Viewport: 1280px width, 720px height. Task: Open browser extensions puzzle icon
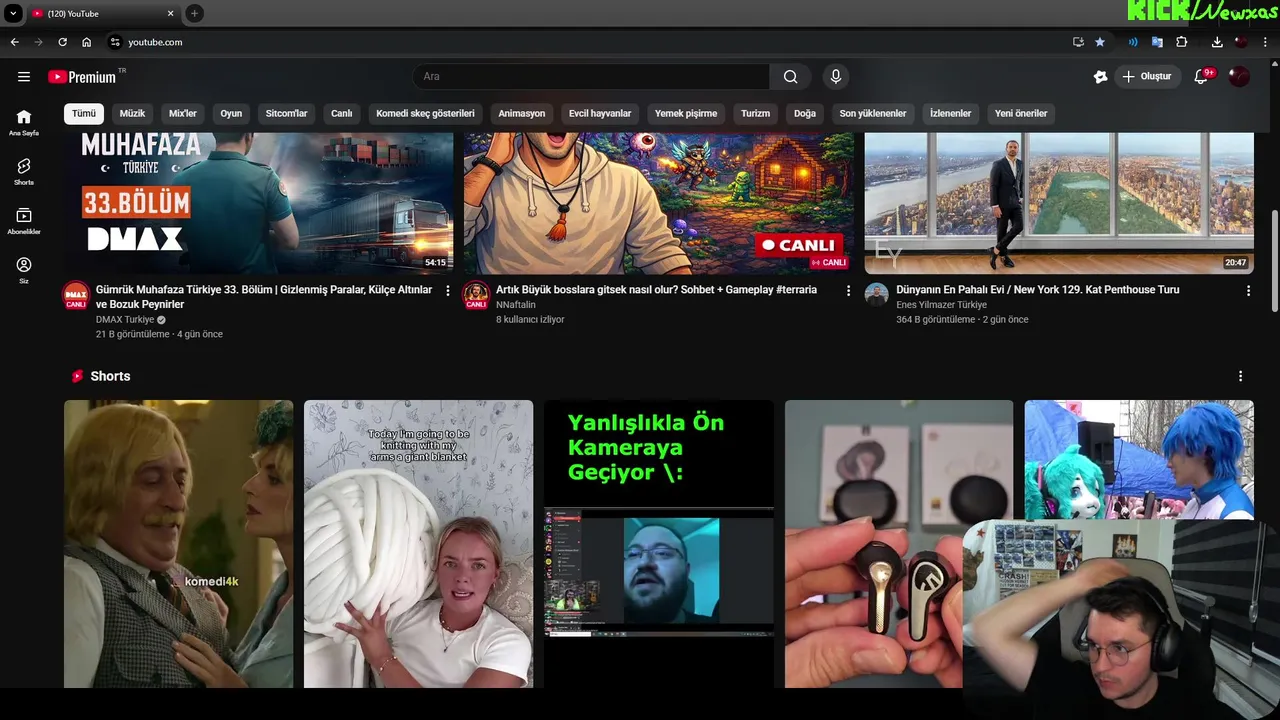click(x=1182, y=42)
